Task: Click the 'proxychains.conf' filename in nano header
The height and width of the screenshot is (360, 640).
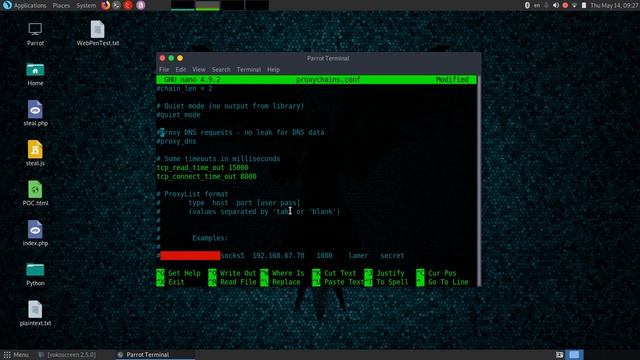Action: [328, 80]
